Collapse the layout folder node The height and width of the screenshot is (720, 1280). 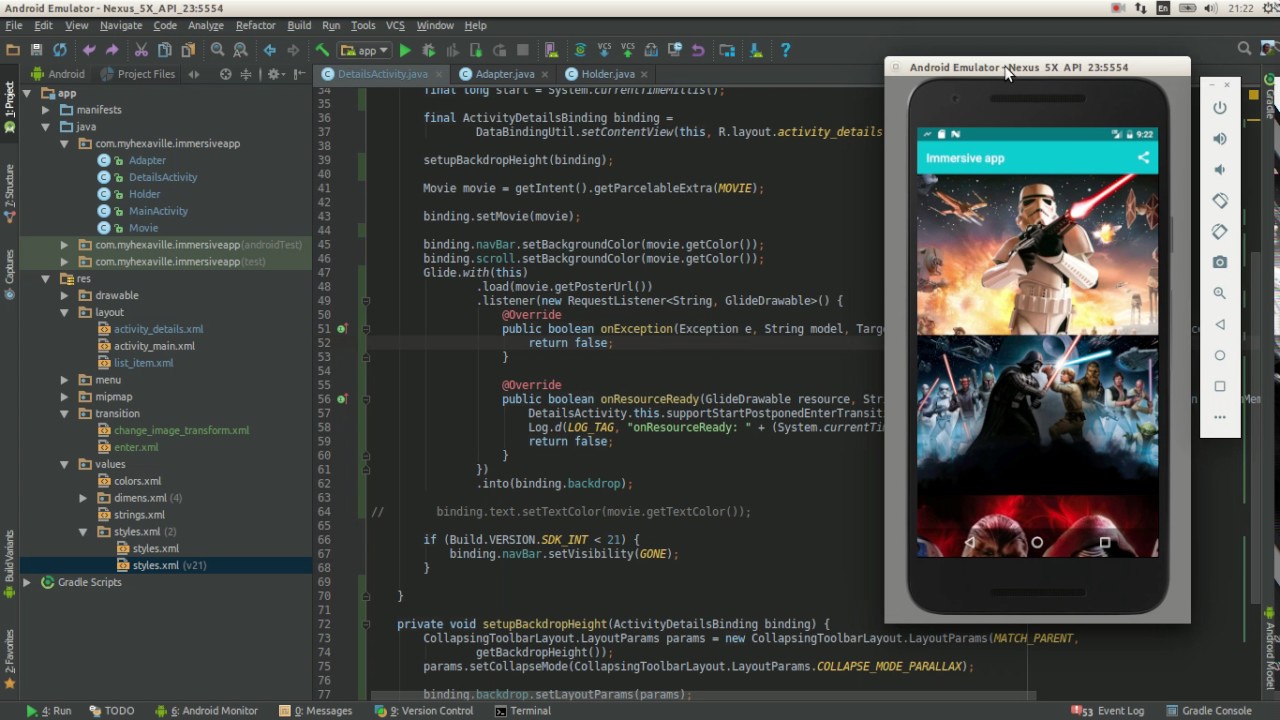pos(65,313)
